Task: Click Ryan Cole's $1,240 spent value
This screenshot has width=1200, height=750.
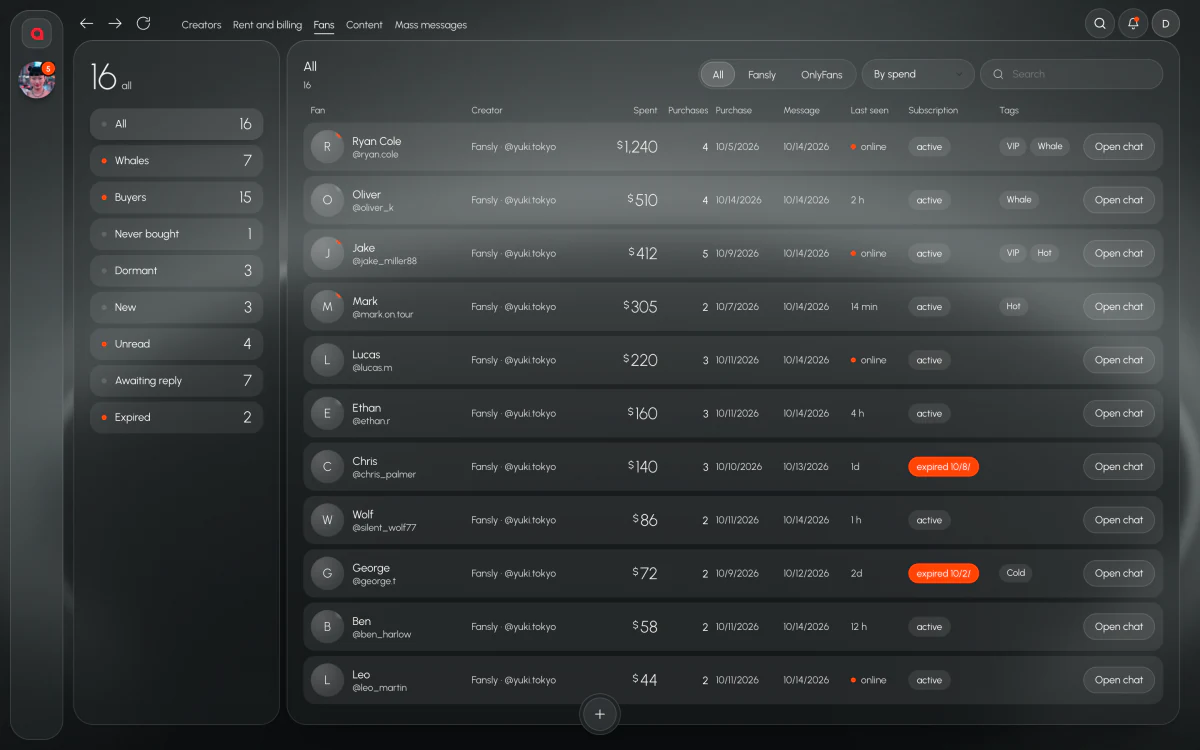Action: pos(637,147)
